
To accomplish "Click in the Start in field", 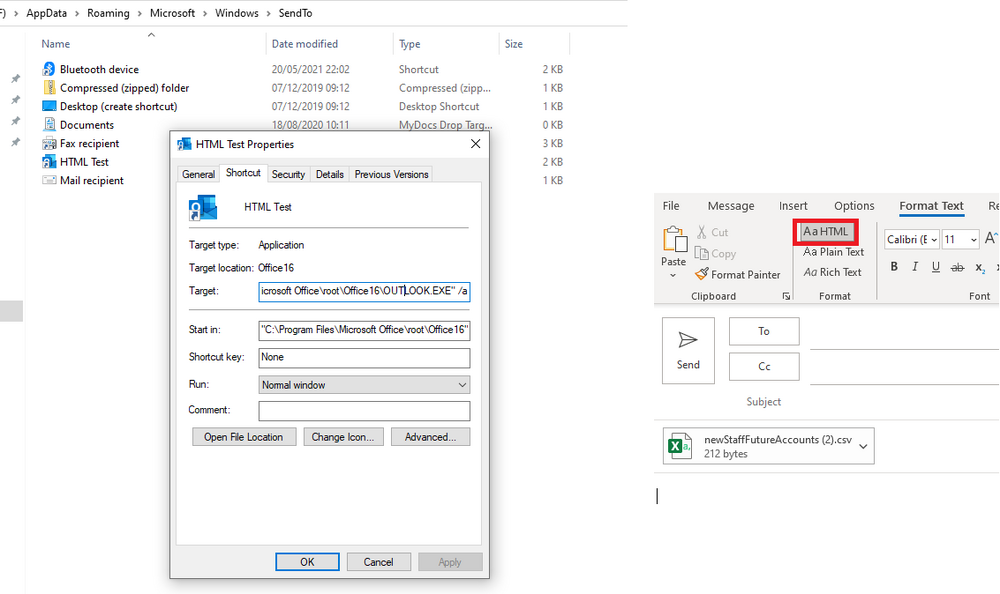I will click(x=364, y=330).
